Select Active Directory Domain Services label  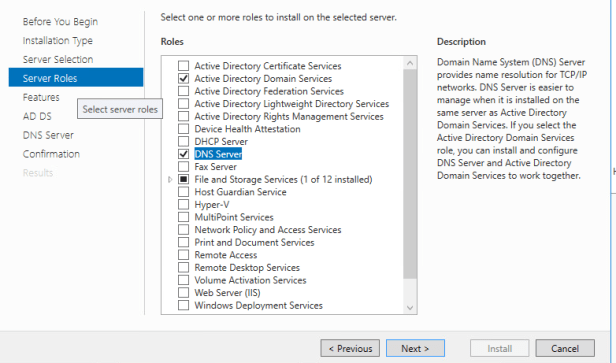click(x=263, y=79)
